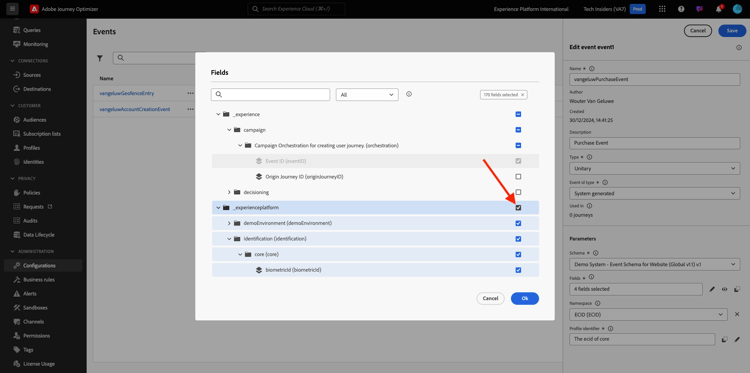
Task: Click Cancel in the Fields dialog
Action: pyautogui.click(x=490, y=298)
